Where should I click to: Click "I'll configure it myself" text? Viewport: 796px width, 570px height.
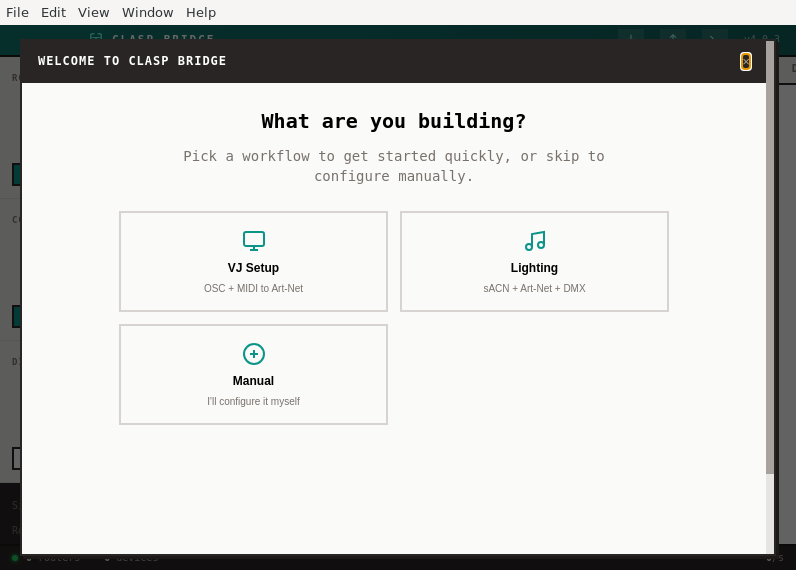coord(253,401)
